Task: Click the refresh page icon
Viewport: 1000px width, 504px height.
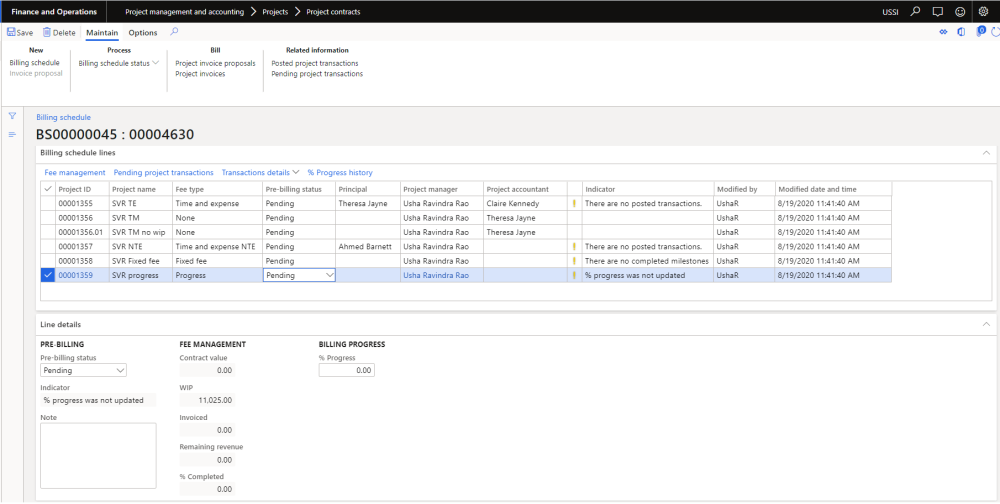Action: coord(994,33)
